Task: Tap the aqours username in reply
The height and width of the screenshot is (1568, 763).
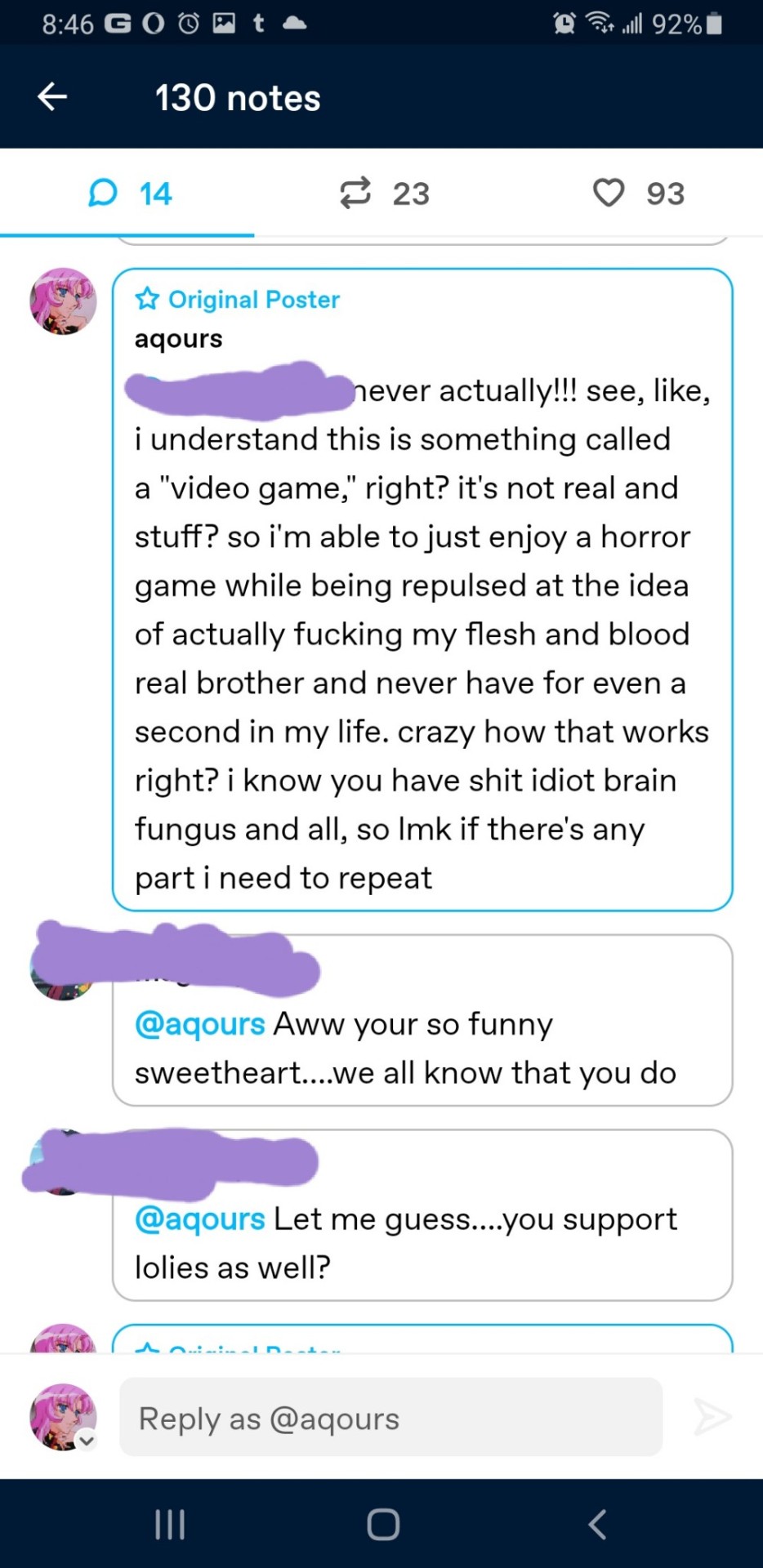Action: coord(178,338)
